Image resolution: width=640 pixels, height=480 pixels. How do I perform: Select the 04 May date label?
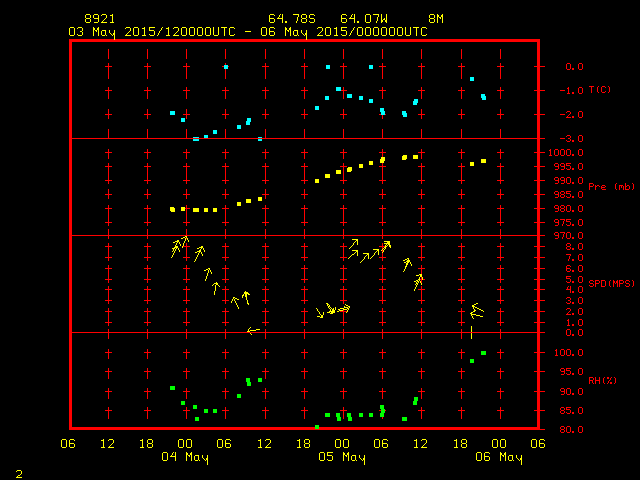pyautogui.click(x=185, y=458)
